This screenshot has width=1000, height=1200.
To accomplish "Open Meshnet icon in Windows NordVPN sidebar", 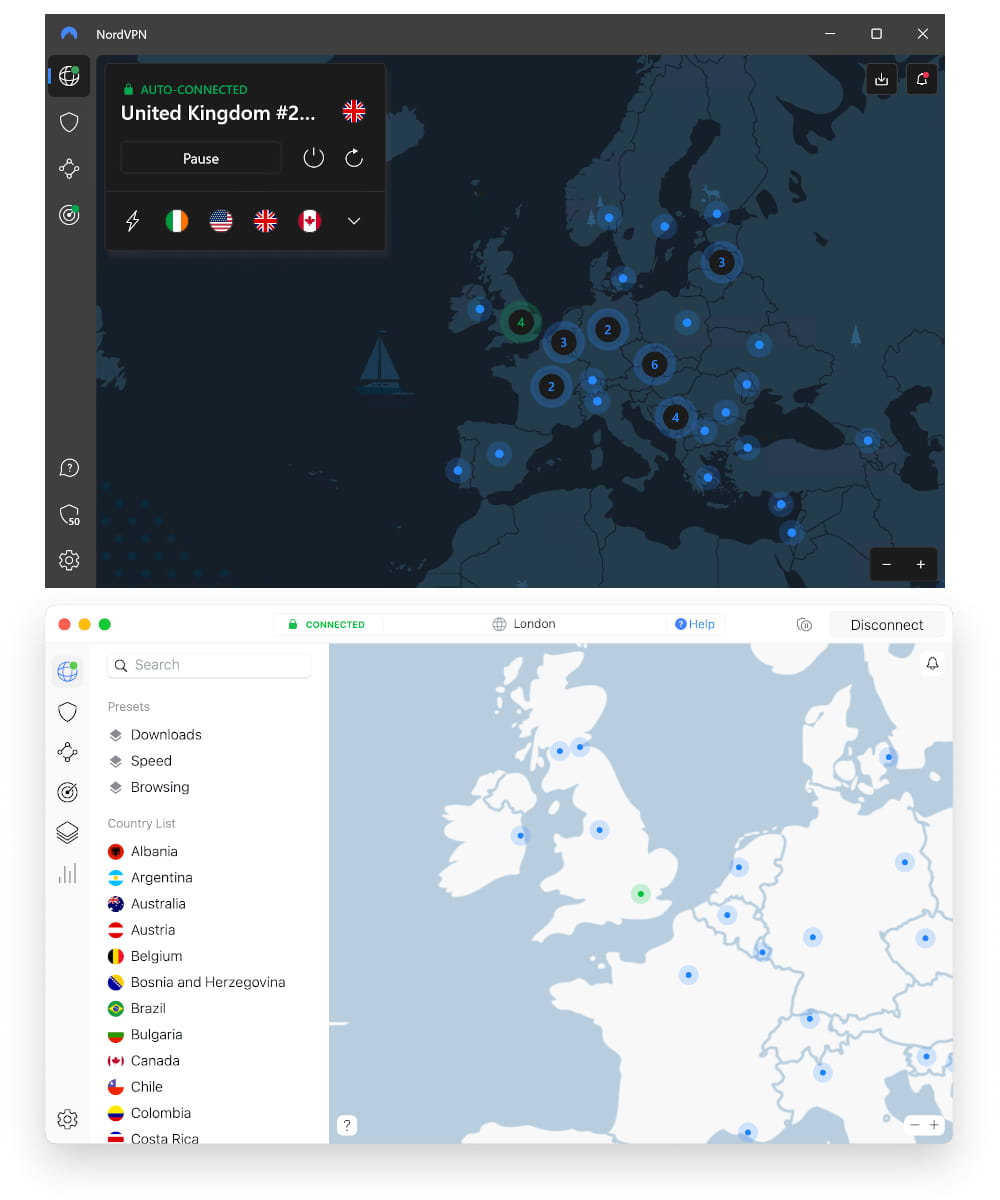I will [x=69, y=168].
